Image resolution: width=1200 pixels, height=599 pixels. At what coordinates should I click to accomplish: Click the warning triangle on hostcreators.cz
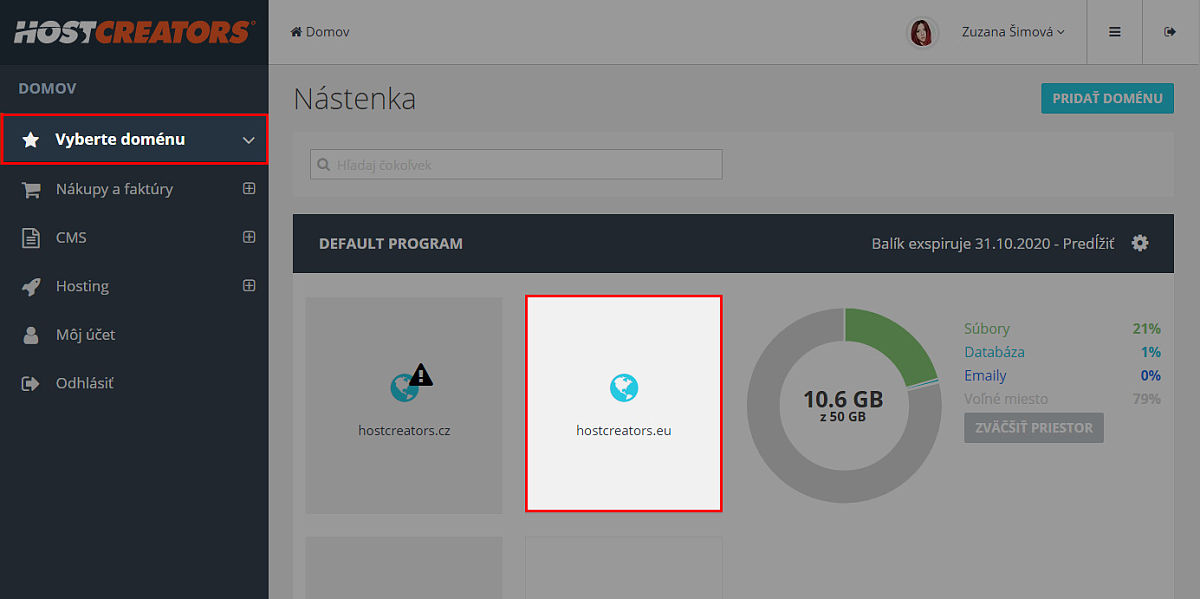[422, 375]
